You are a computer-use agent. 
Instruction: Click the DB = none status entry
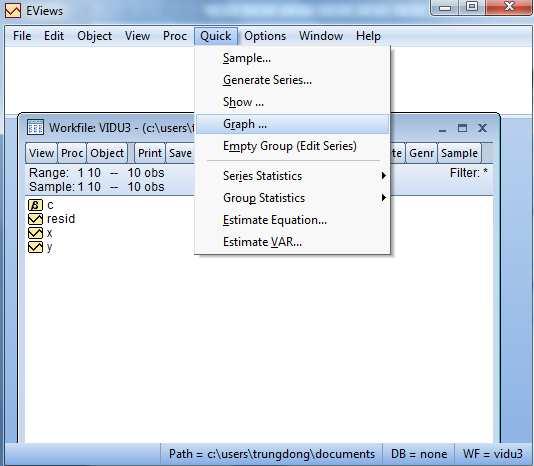coord(419,454)
